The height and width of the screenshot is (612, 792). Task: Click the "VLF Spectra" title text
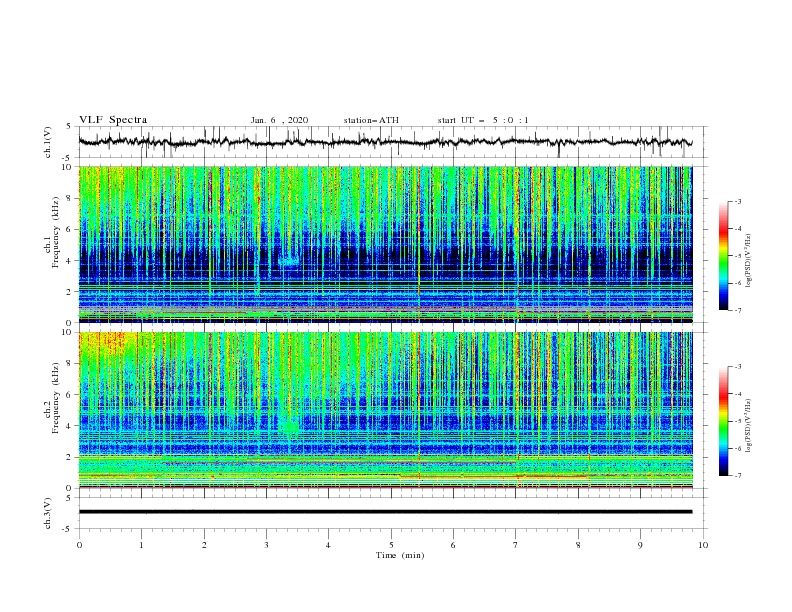[x=113, y=120]
